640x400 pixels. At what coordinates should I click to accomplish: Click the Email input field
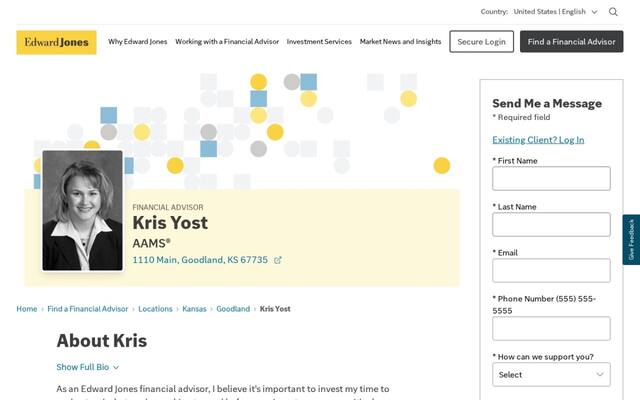coord(551,271)
